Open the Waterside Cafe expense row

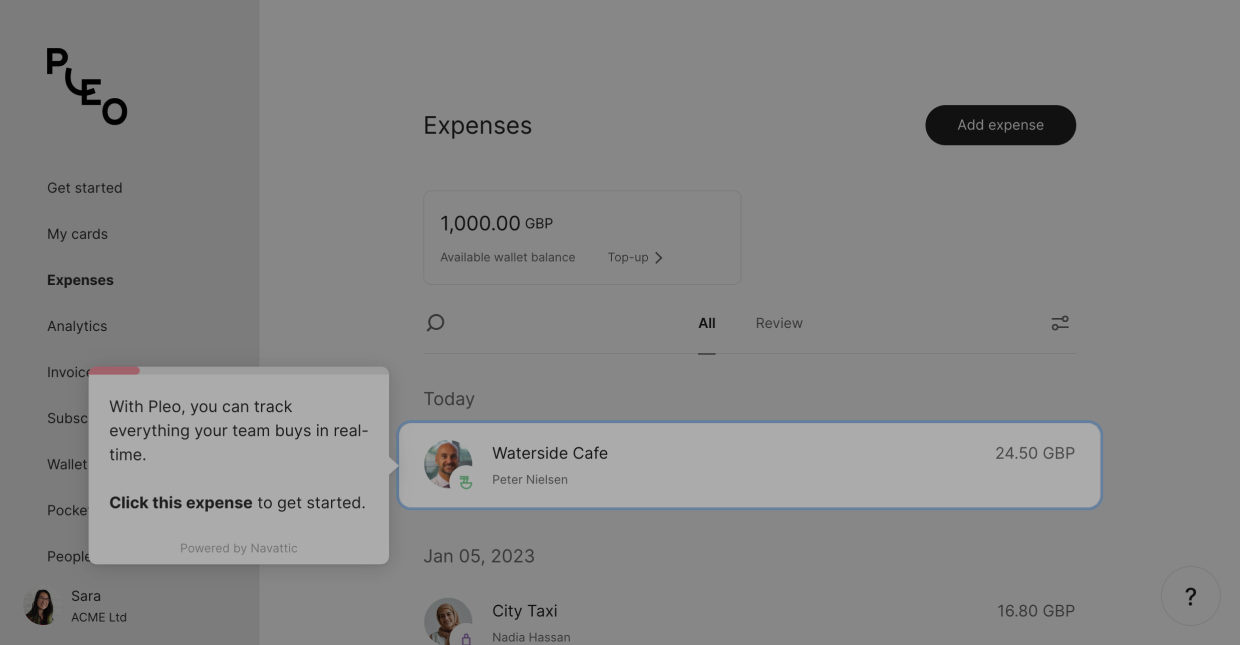pos(750,465)
